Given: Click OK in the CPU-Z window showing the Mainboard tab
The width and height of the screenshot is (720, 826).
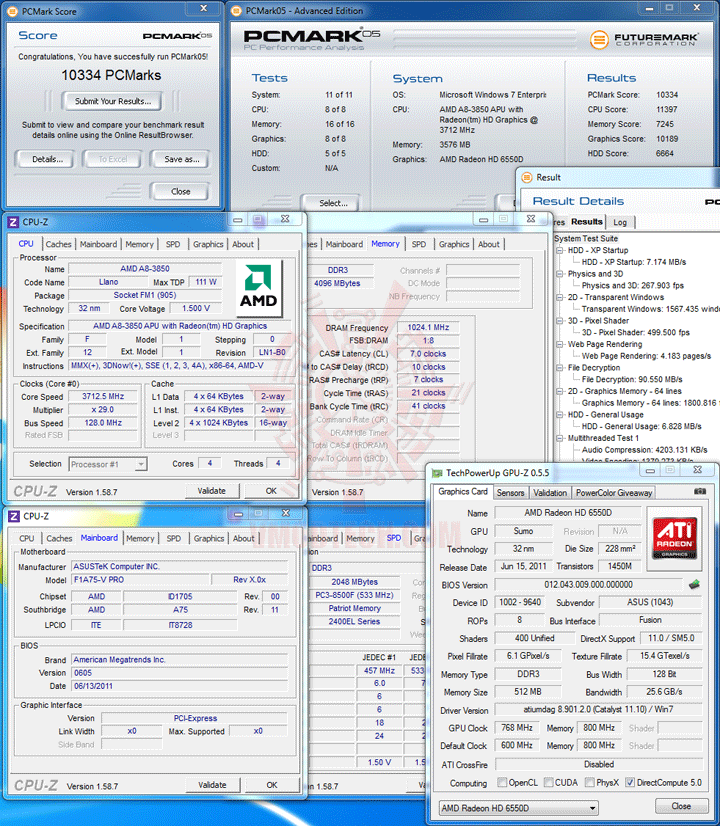Looking at the screenshot, I should pyautogui.click(x=272, y=785).
